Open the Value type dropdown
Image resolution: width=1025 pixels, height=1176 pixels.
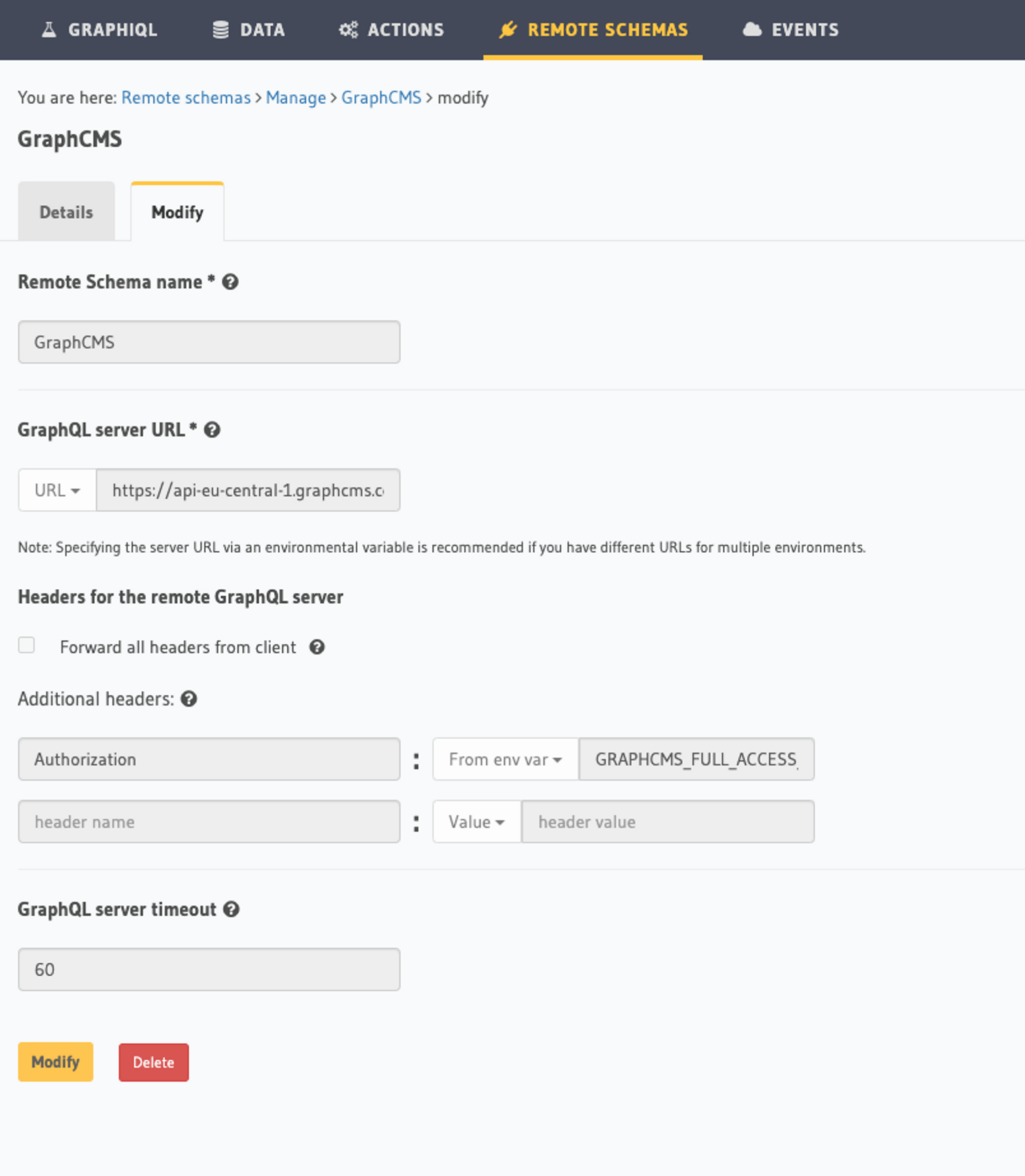point(476,821)
